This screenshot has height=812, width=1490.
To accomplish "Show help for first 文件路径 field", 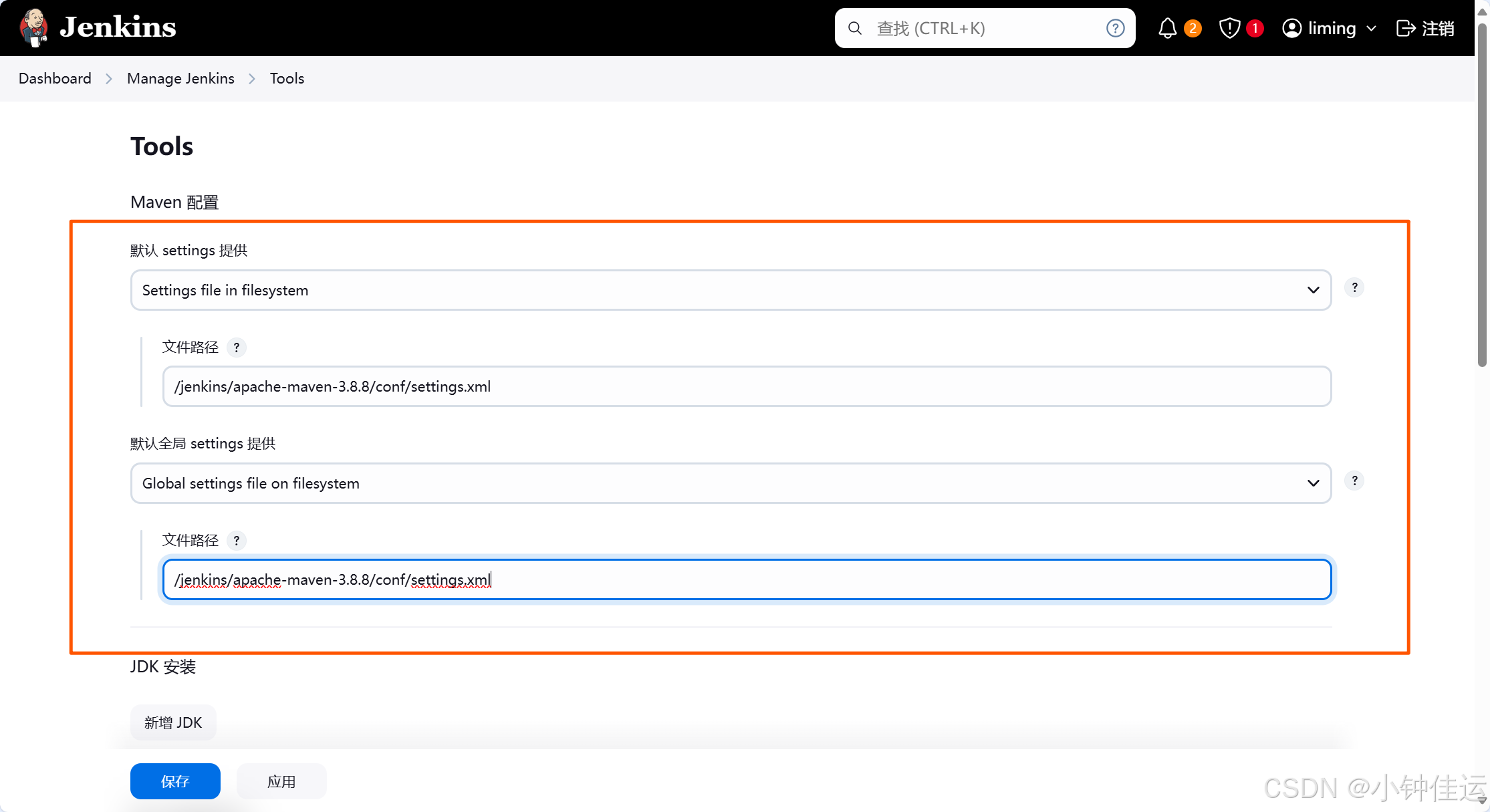I will pyautogui.click(x=236, y=348).
